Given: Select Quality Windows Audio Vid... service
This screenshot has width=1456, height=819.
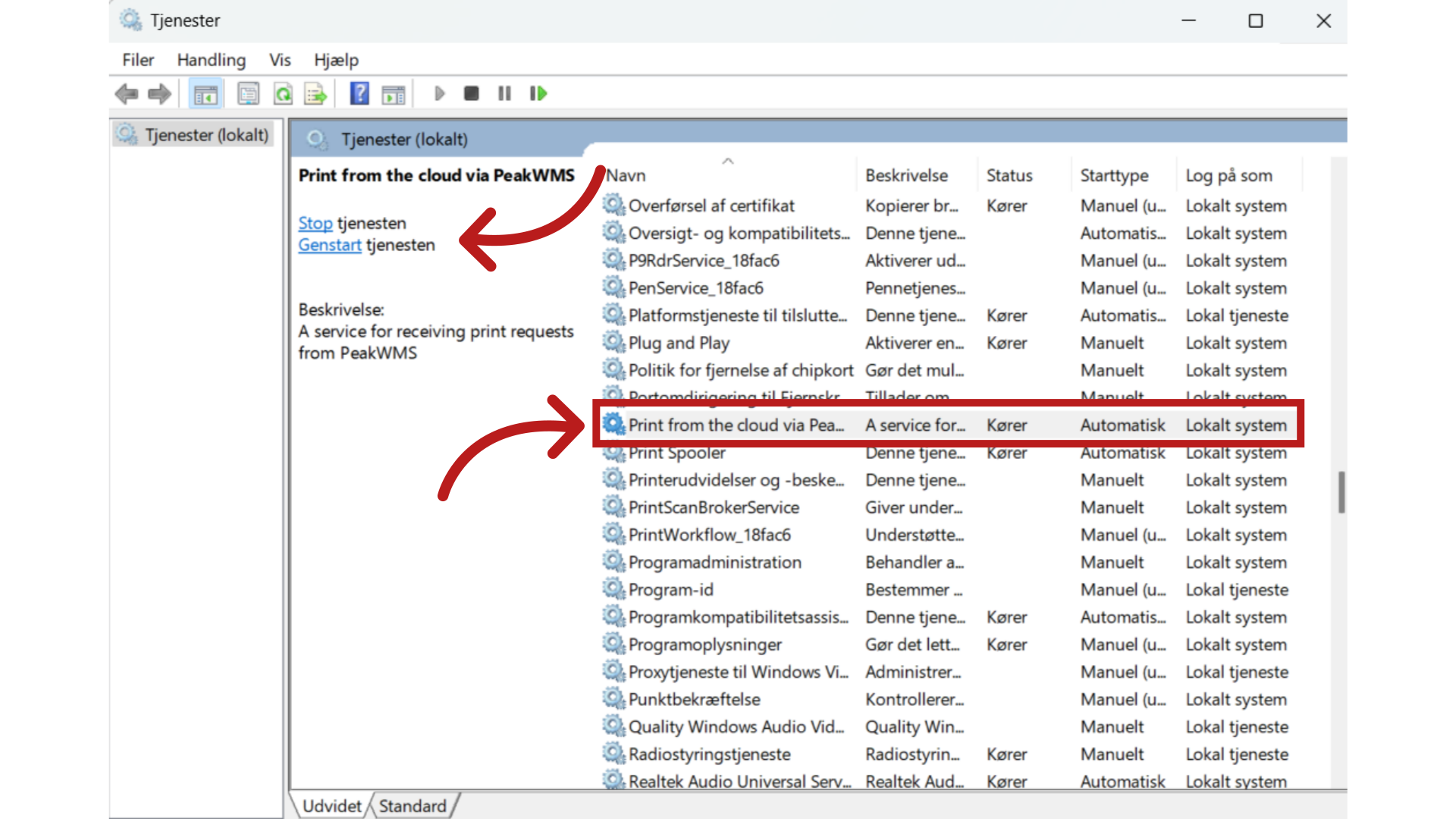Looking at the screenshot, I should 736,726.
